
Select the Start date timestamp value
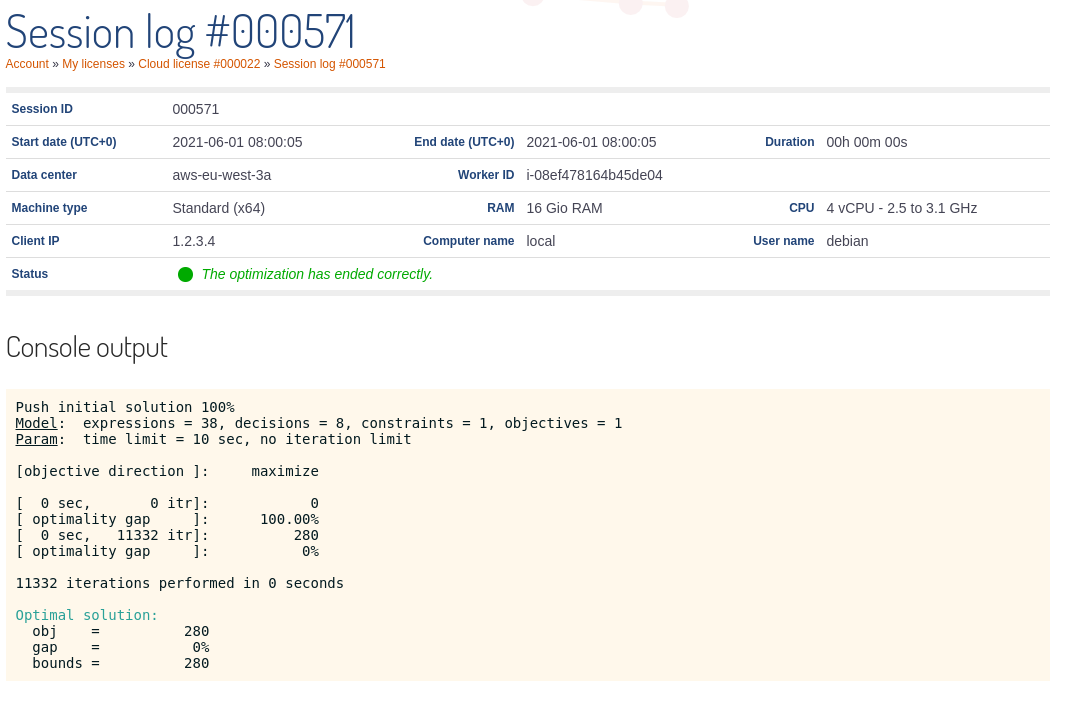[237, 142]
